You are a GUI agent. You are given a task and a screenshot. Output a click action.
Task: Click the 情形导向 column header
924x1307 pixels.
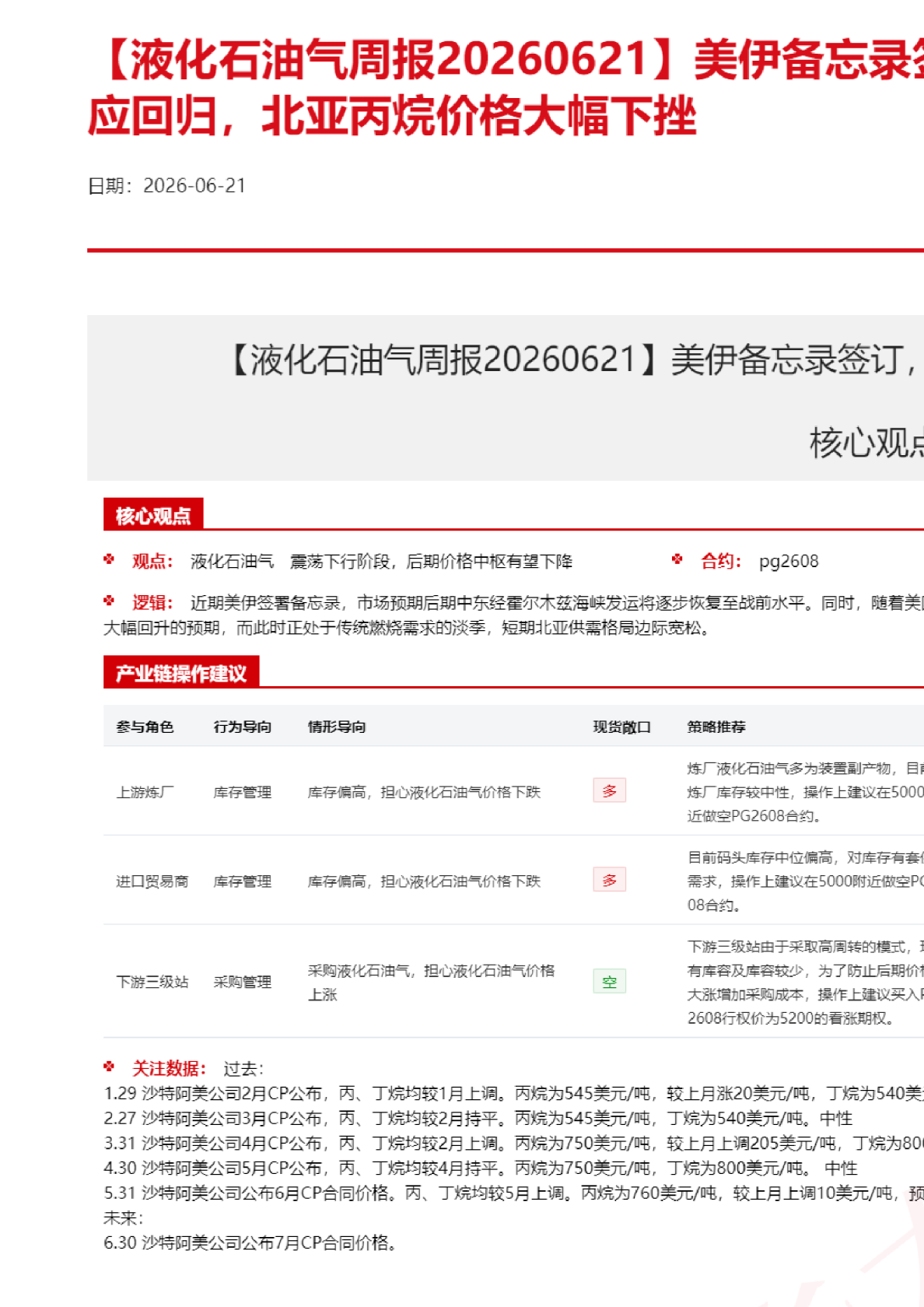pyautogui.click(x=337, y=727)
